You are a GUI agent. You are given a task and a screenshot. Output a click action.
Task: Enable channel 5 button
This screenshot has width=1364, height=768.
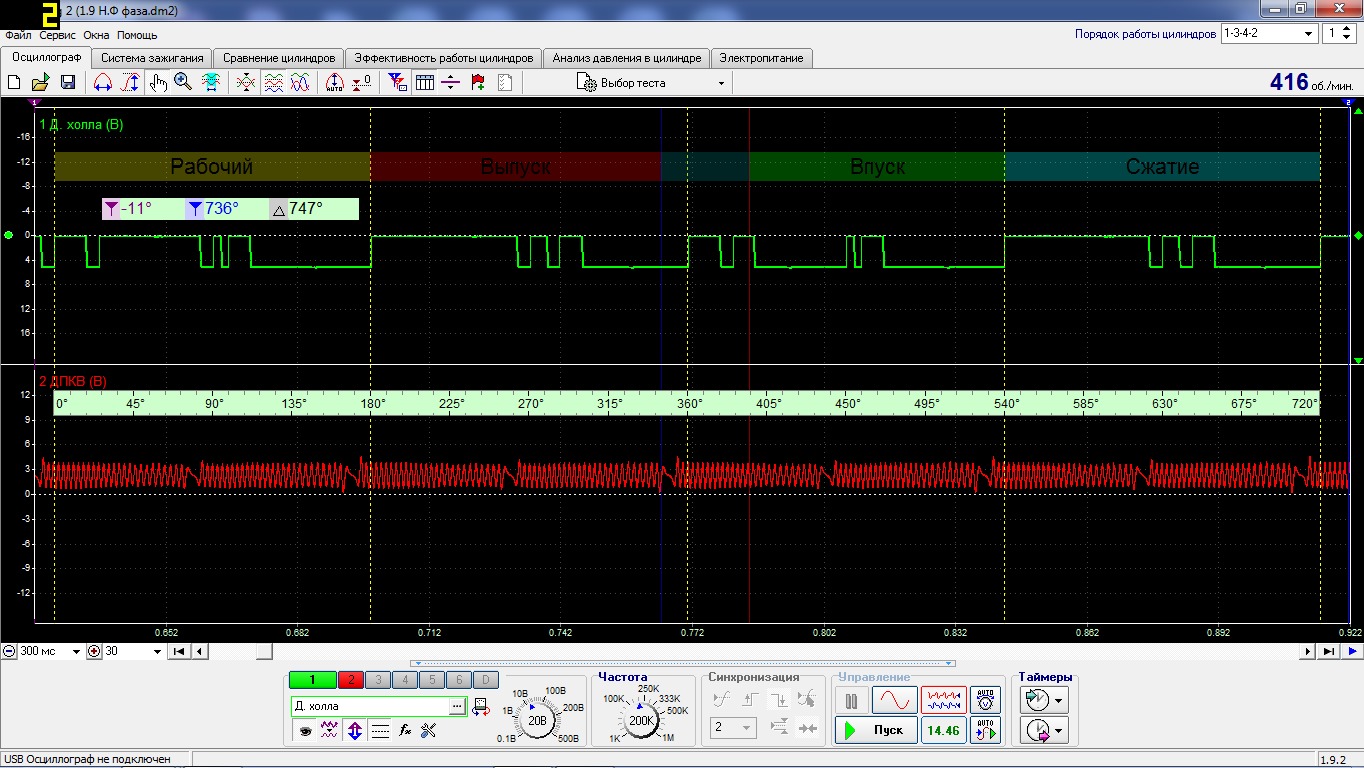tap(431, 680)
